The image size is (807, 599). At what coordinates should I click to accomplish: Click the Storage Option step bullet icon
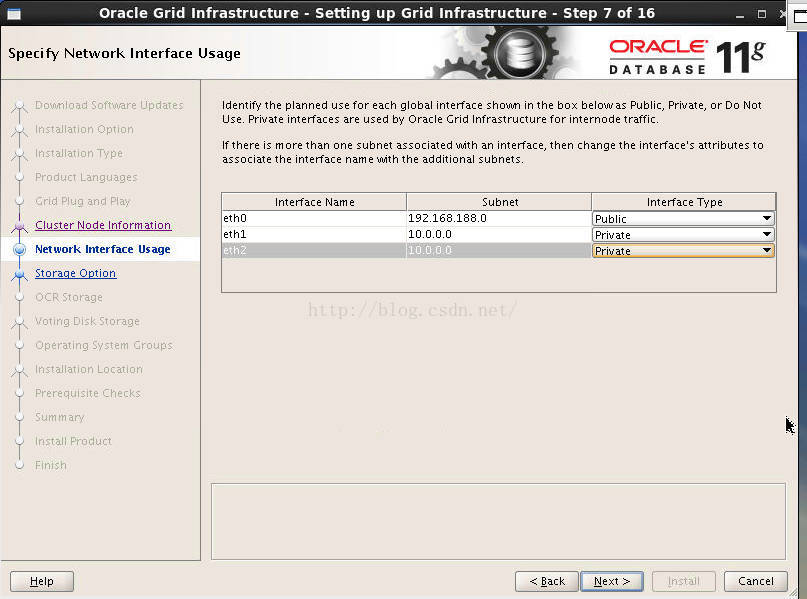tap(20, 274)
